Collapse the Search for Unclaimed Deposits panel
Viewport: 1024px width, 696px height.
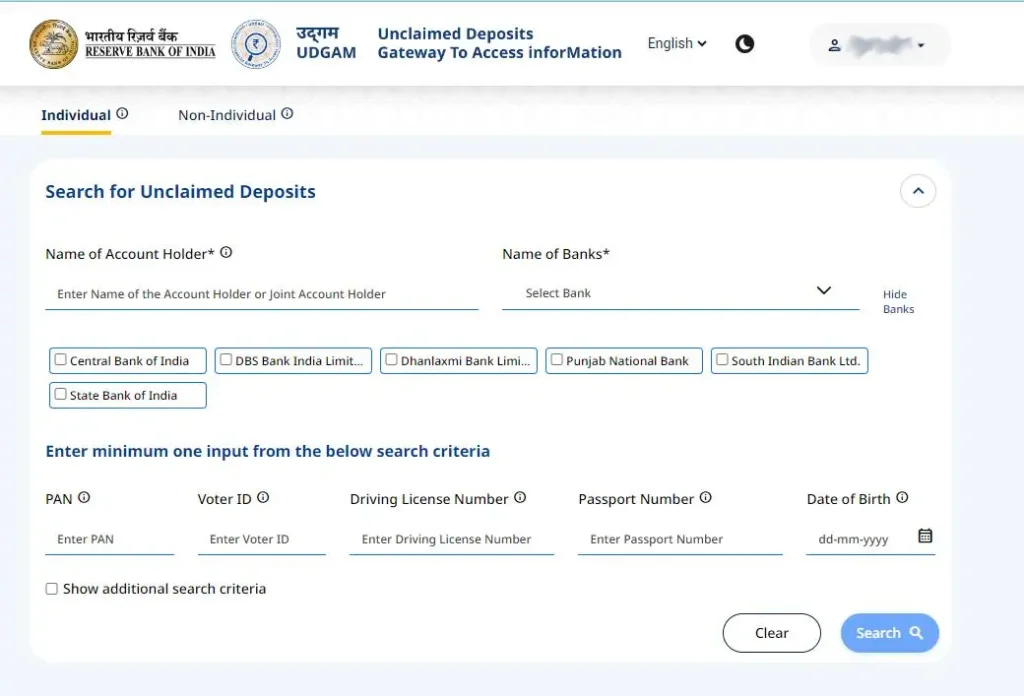pos(918,191)
